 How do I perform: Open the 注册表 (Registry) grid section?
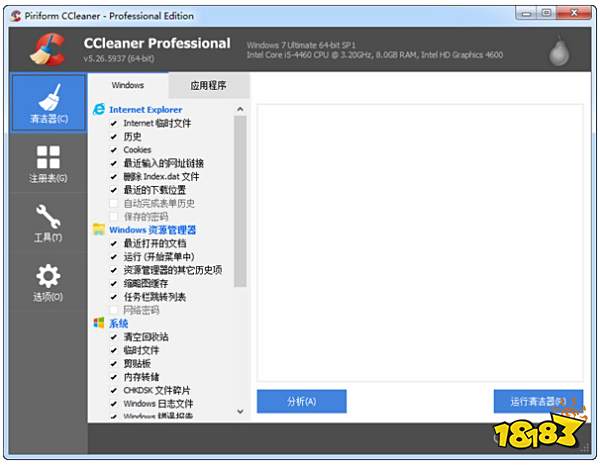48,164
